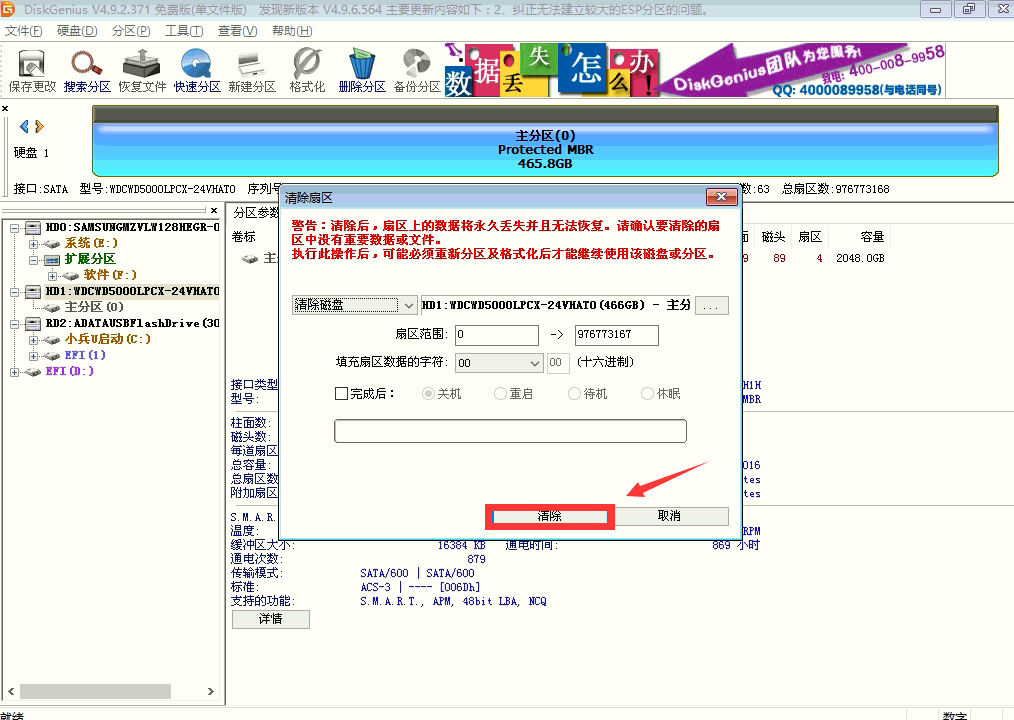This screenshot has height=720, width=1014.
Task: Select the 重启 radio option
Action: point(501,393)
